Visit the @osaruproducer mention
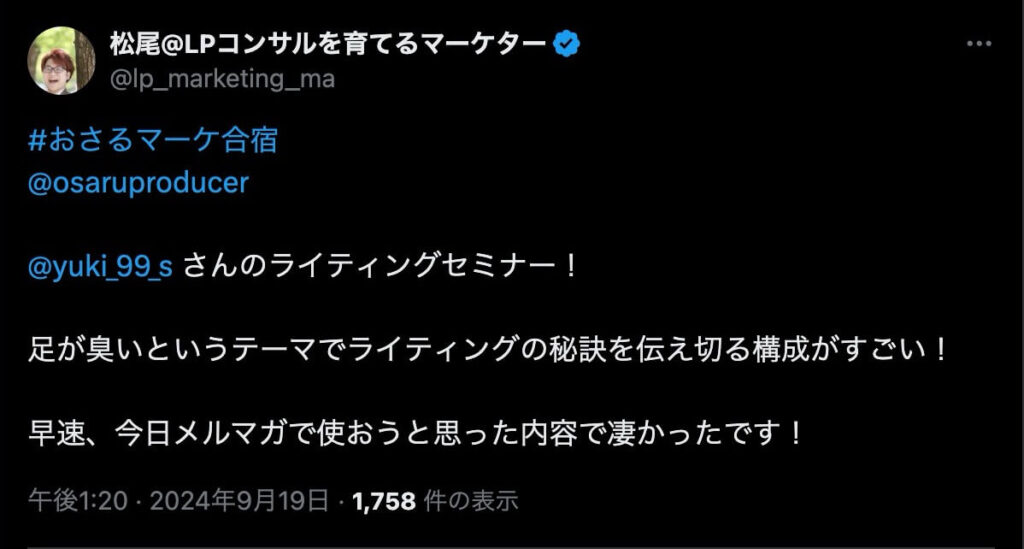Screen dimensions: 1024x549 pos(138,184)
